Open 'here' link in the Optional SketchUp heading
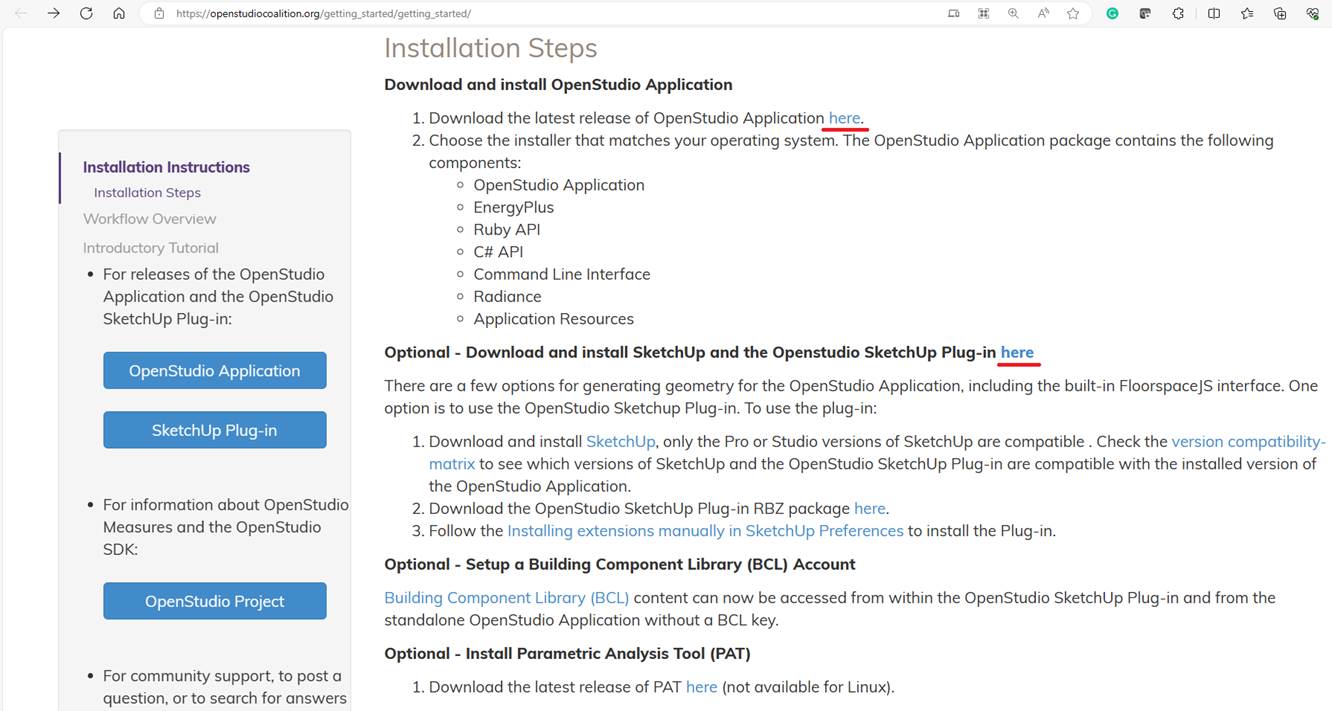Image resolution: width=1332 pixels, height=711 pixels. coord(1017,352)
